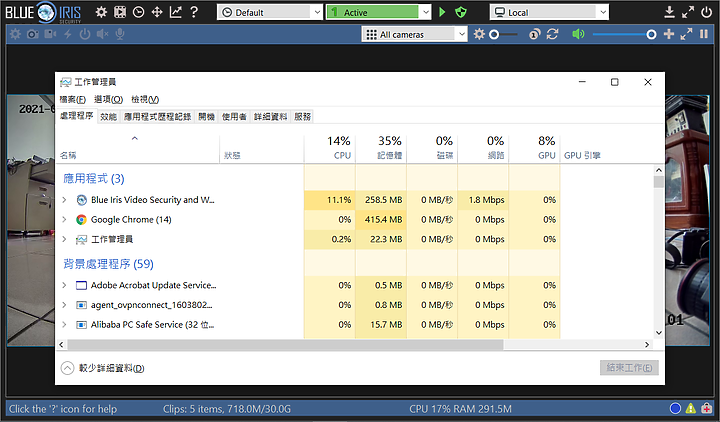Expand the 工作管理員 process row
The image size is (720, 422).
[64, 239]
